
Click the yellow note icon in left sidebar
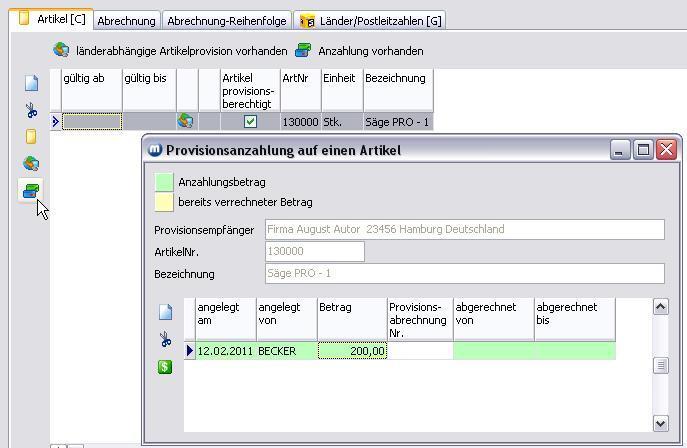(31, 137)
